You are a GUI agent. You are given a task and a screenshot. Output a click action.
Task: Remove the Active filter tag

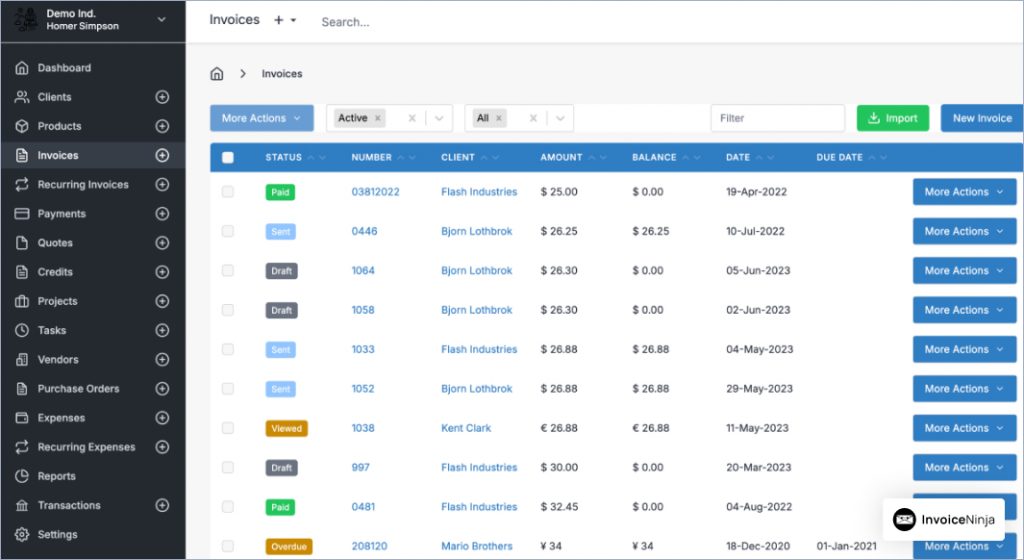(x=378, y=118)
